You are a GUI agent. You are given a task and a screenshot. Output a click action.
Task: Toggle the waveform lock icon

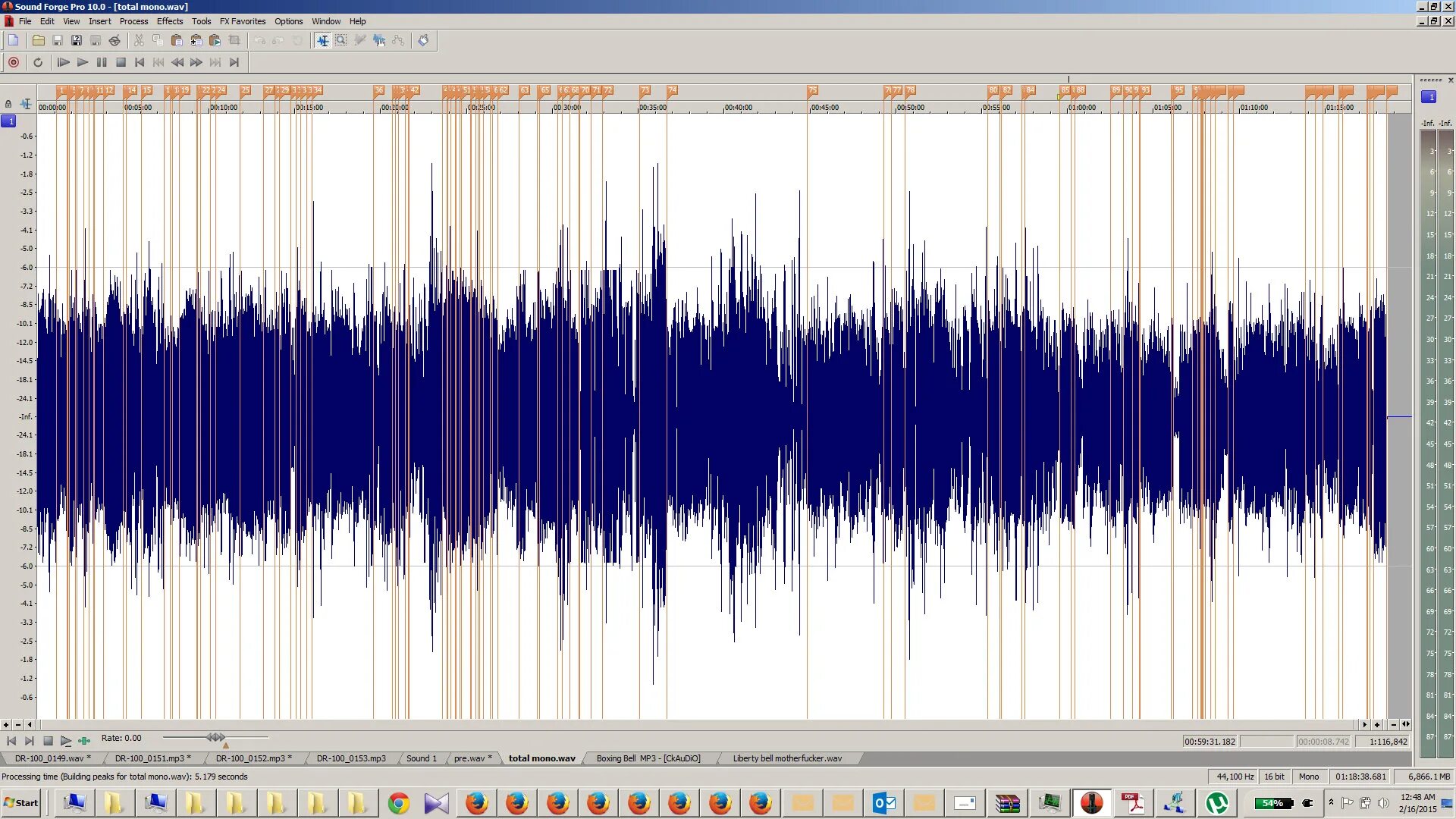coord(8,104)
